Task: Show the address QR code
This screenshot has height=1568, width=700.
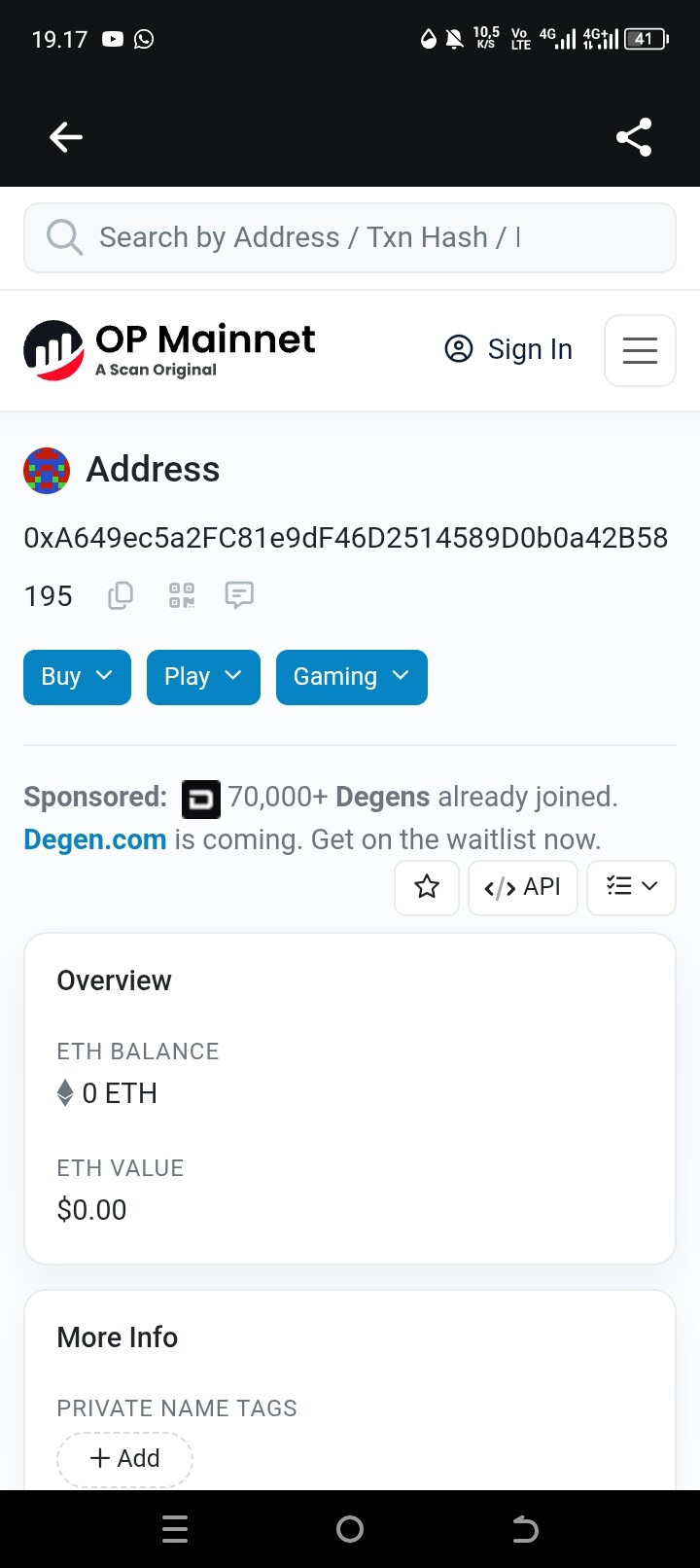Action: [182, 594]
